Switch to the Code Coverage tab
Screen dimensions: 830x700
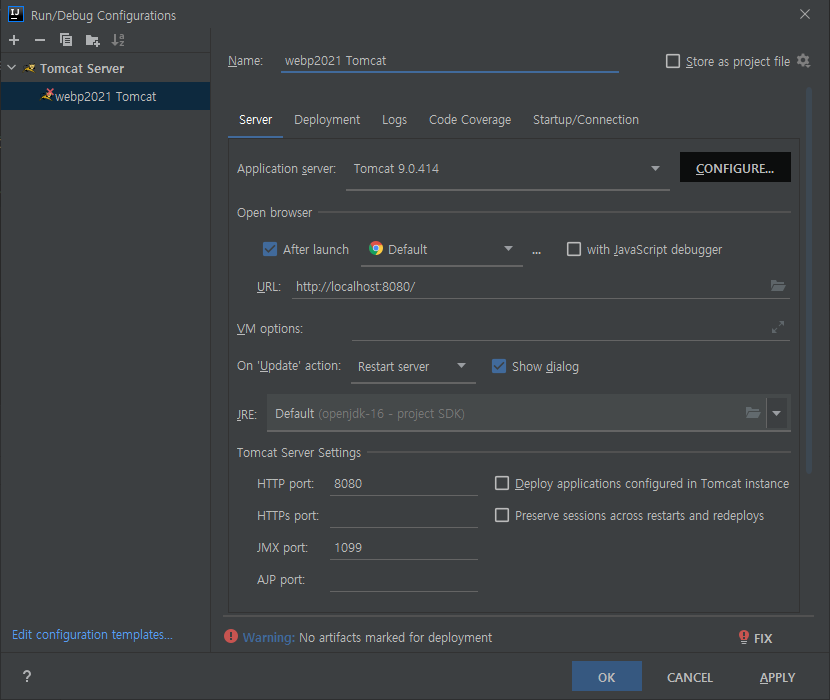pos(470,120)
